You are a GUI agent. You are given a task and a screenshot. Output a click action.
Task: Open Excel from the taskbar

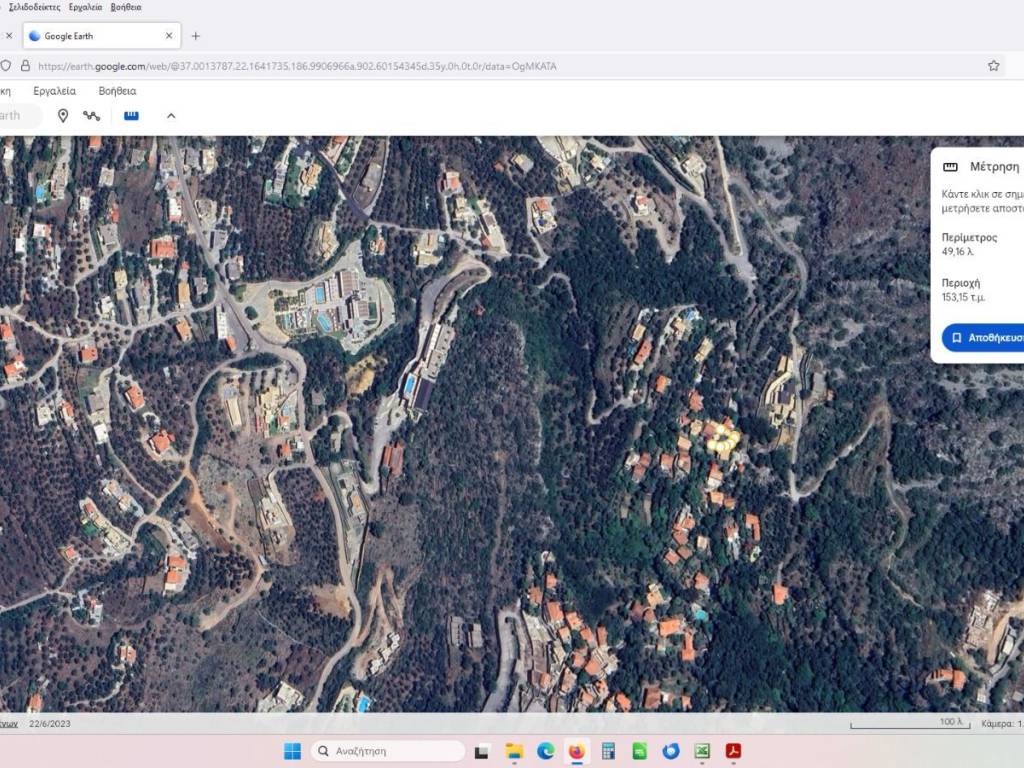coord(702,751)
